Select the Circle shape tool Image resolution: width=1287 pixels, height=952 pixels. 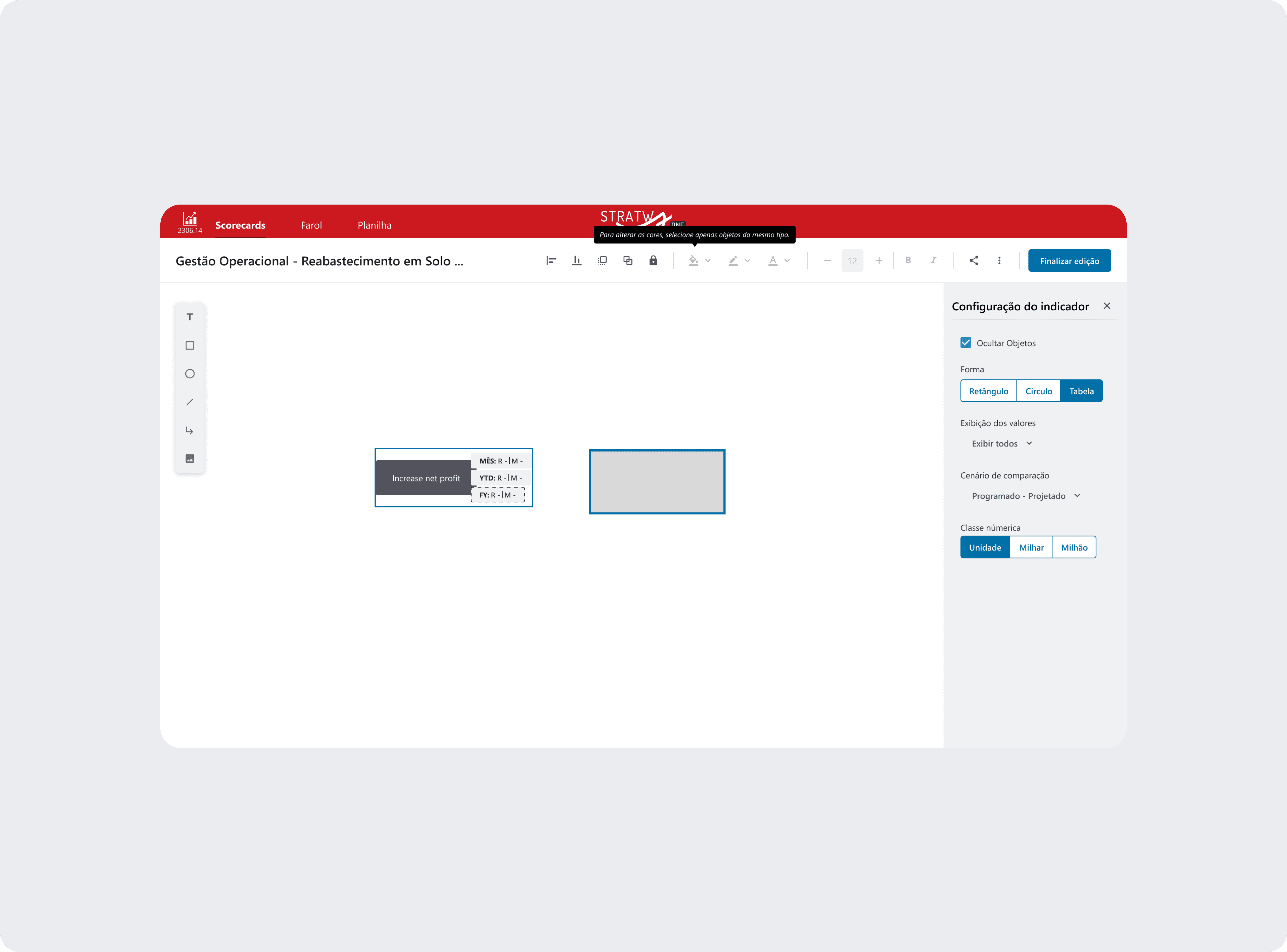tap(190, 373)
